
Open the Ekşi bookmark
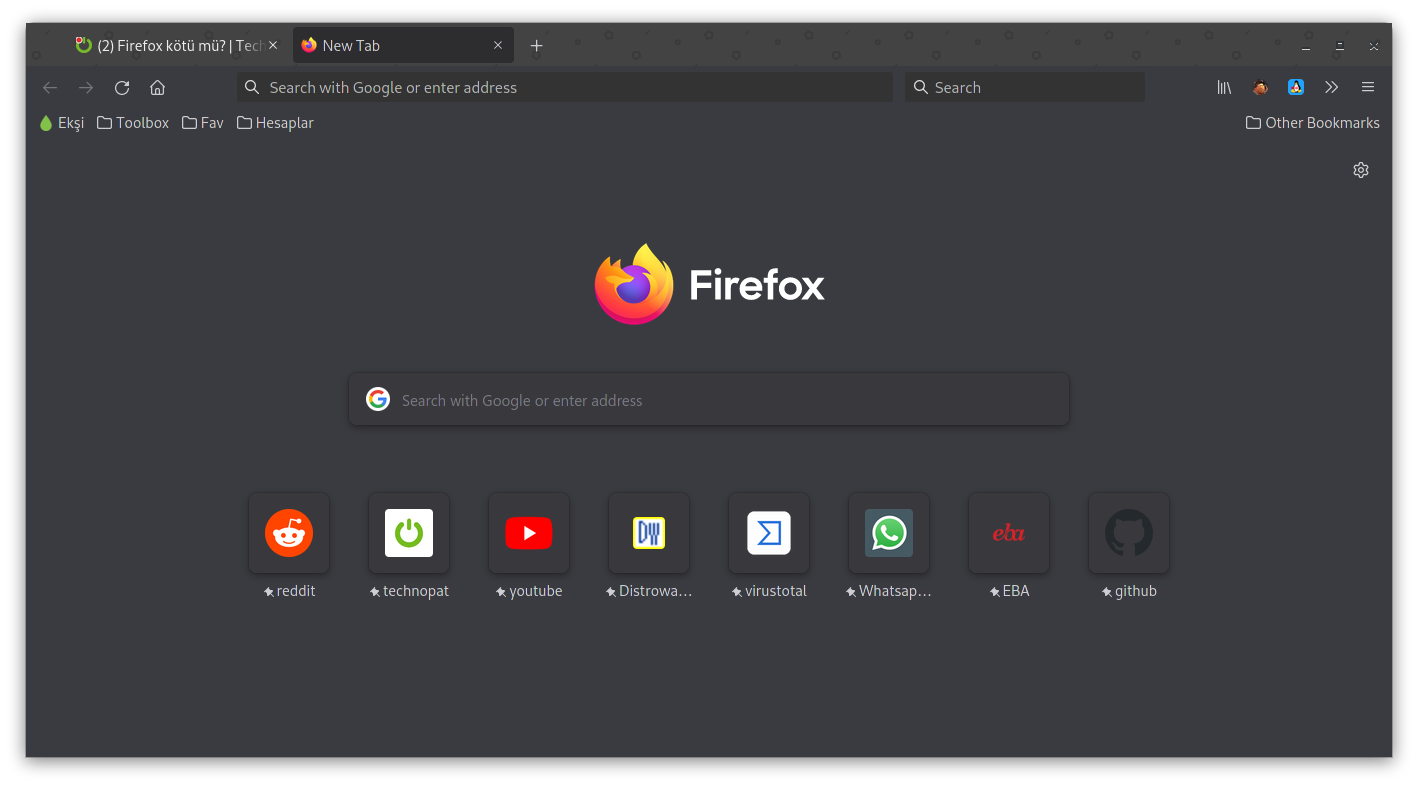click(x=61, y=123)
